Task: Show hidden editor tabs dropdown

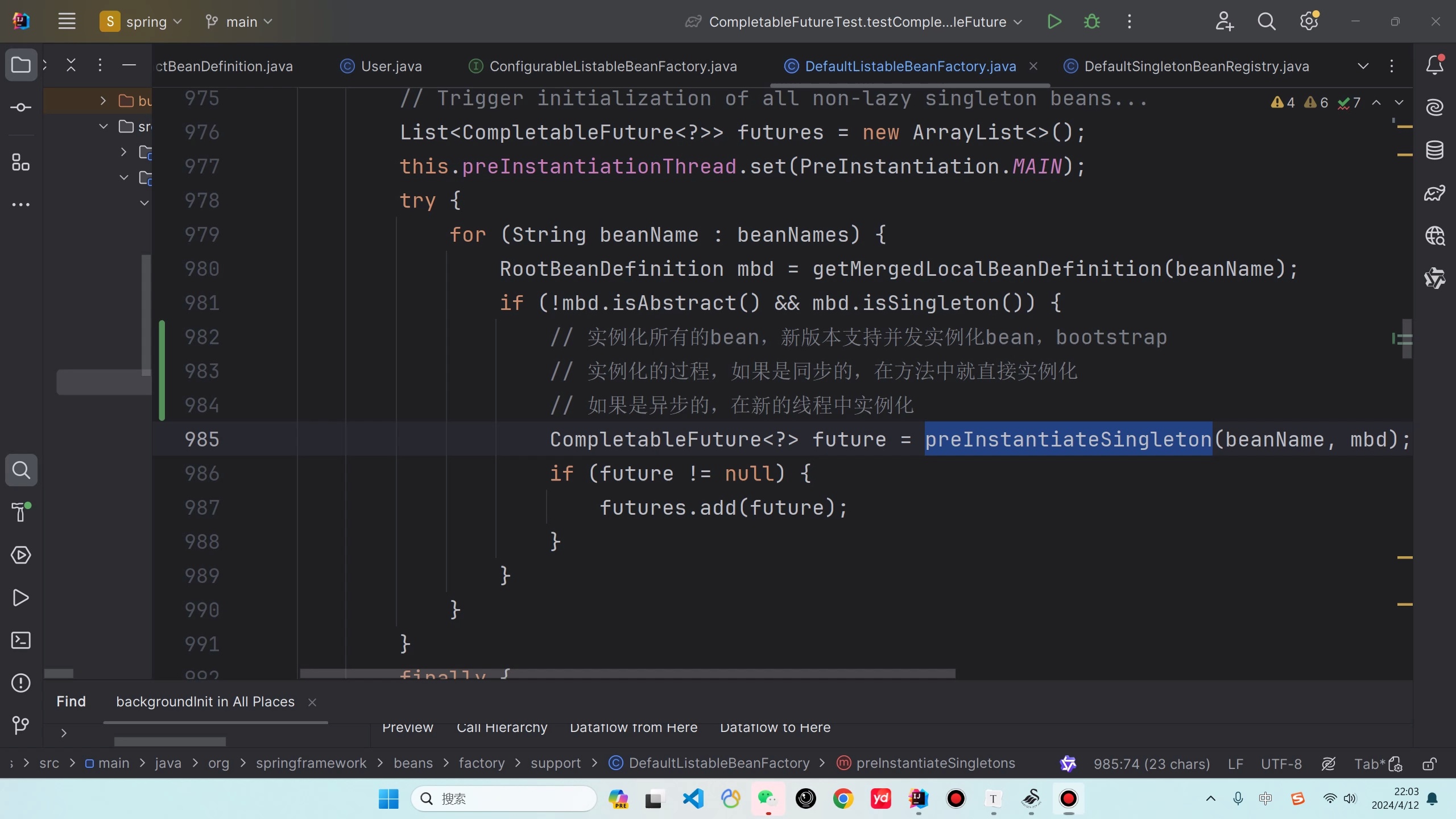Action: 1363,66
